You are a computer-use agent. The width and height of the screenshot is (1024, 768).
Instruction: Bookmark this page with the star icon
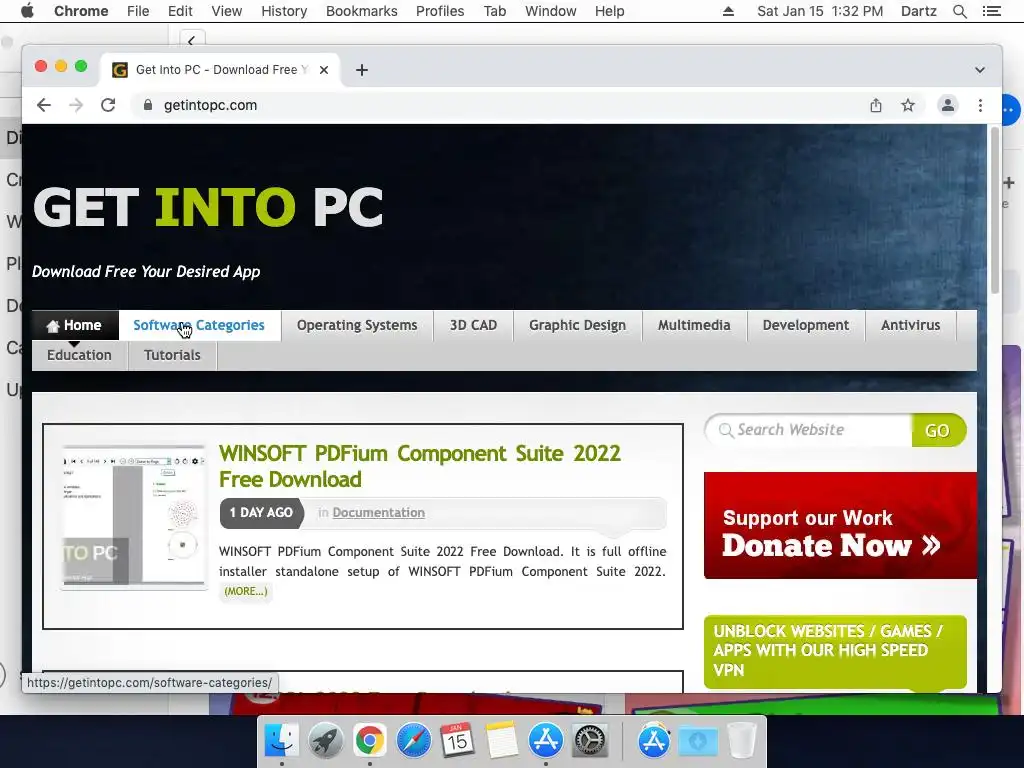coord(908,105)
